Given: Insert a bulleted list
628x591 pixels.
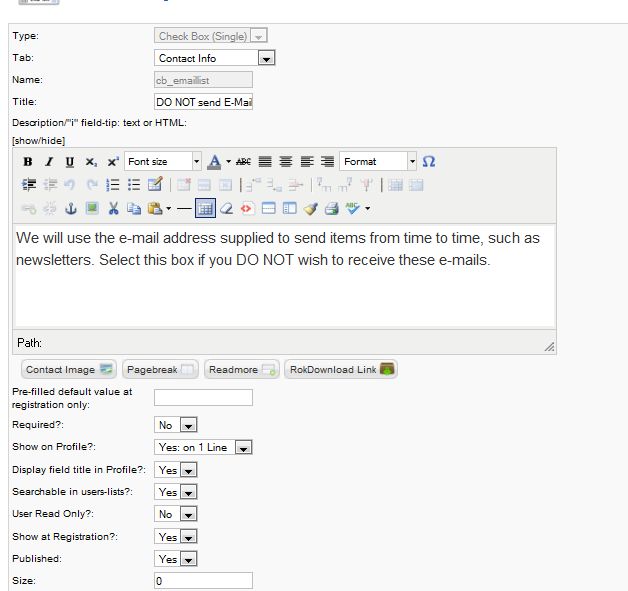Looking at the screenshot, I should [134, 185].
